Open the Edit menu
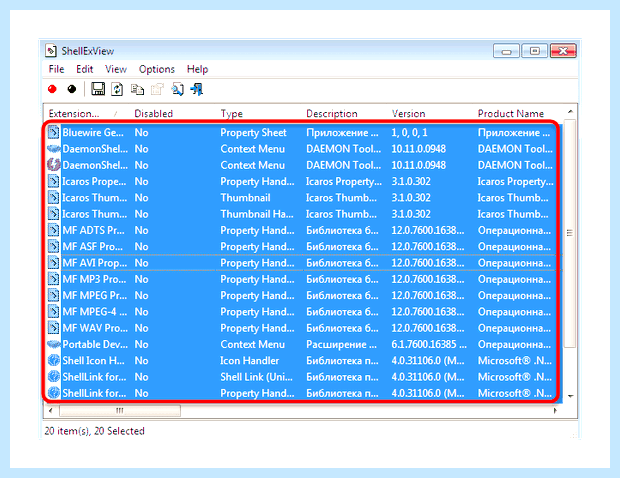The width and height of the screenshot is (620, 478). coord(85,69)
